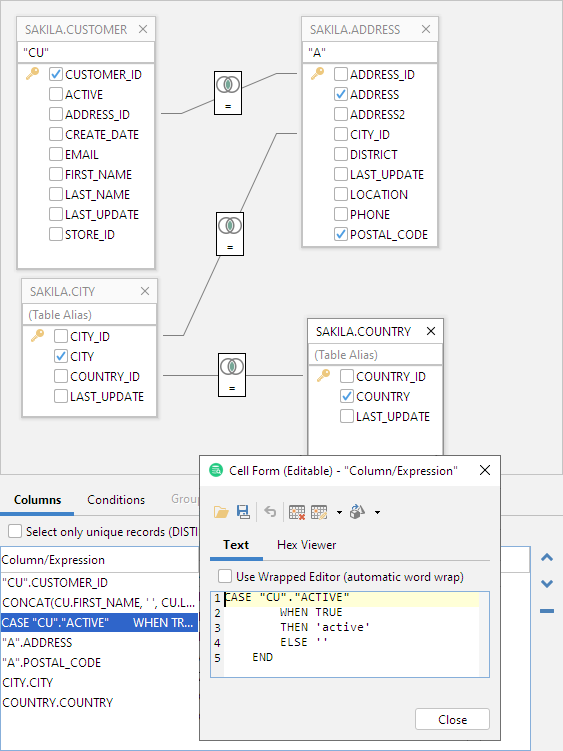
Task: Check the STORE_ID column checkbox
Action: [56, 234]
